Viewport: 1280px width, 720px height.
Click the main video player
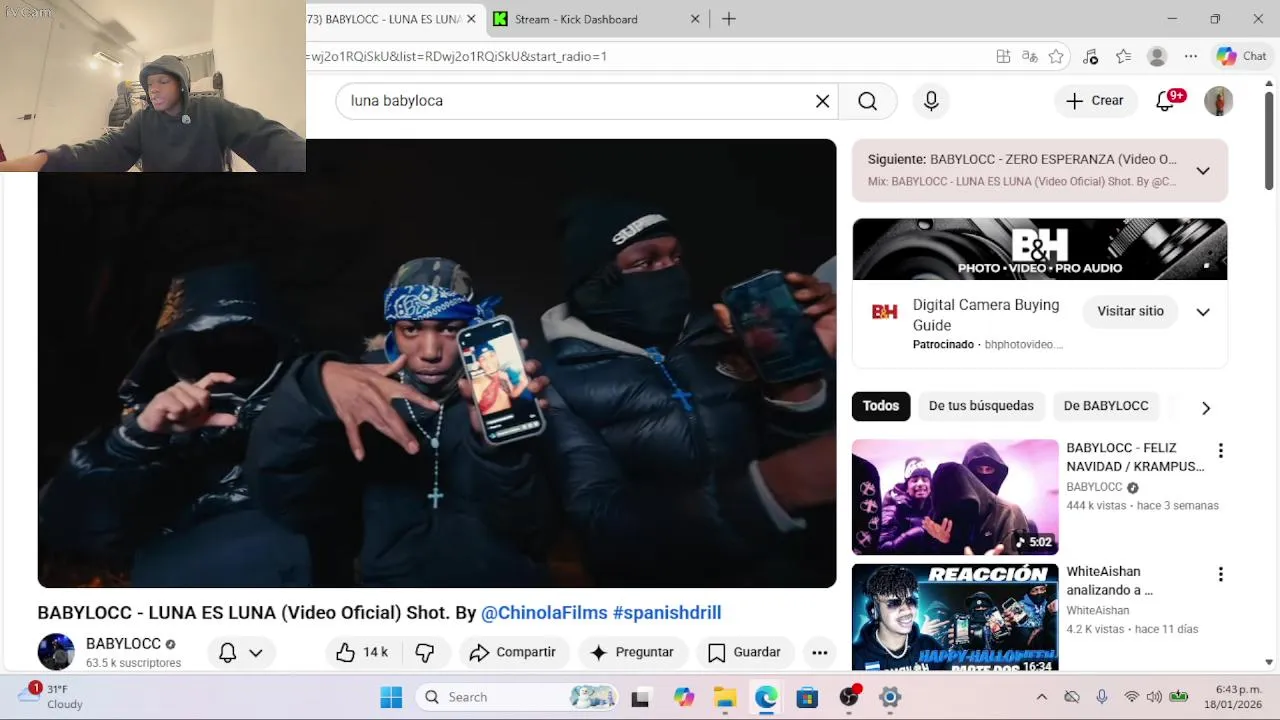(x=437, y=363)
